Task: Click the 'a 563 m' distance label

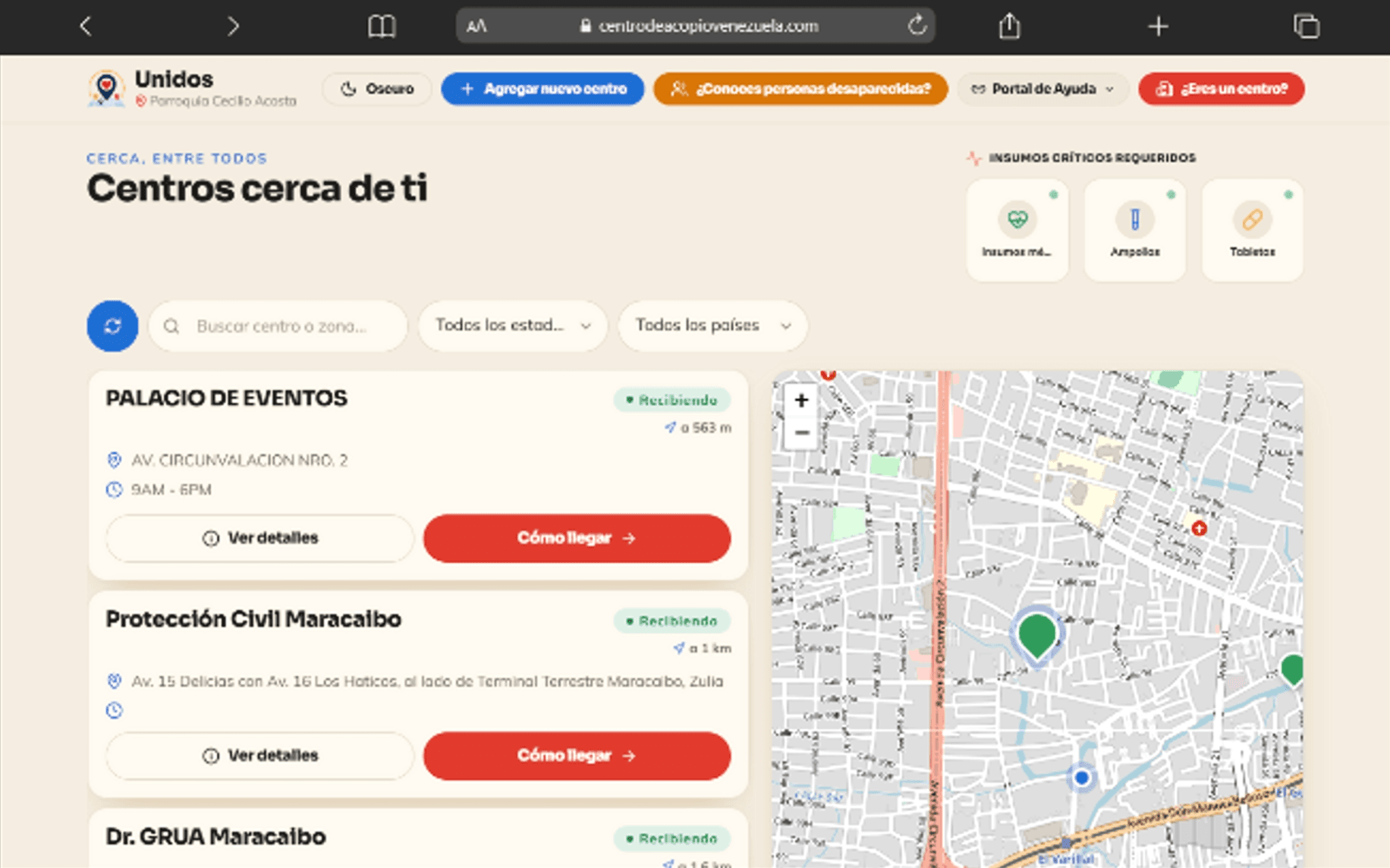Action: point(698,428)
